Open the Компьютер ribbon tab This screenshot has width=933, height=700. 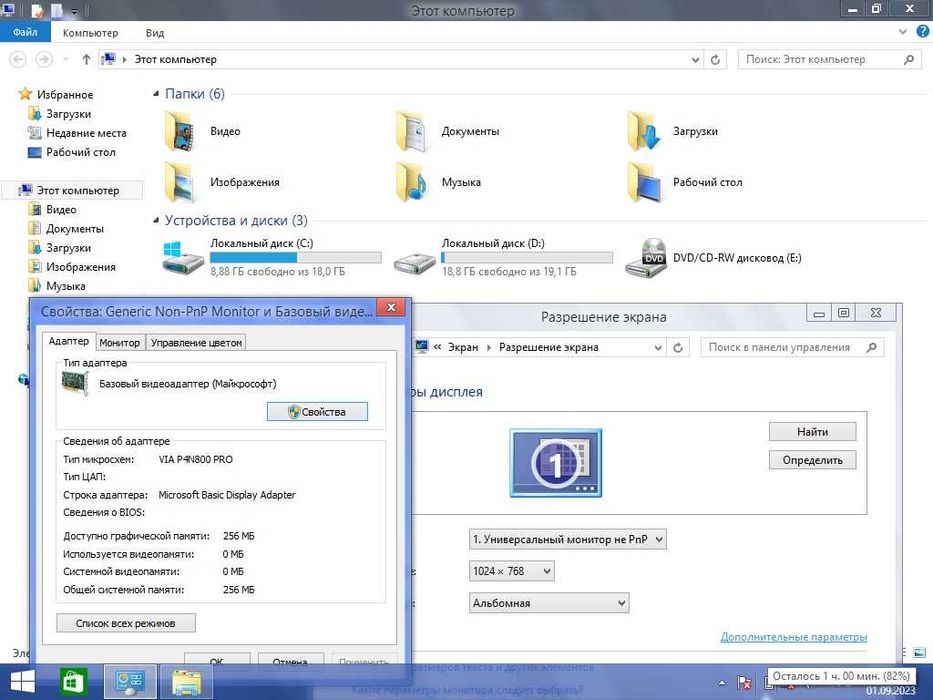pyautogui.click(x=90, y=33)
